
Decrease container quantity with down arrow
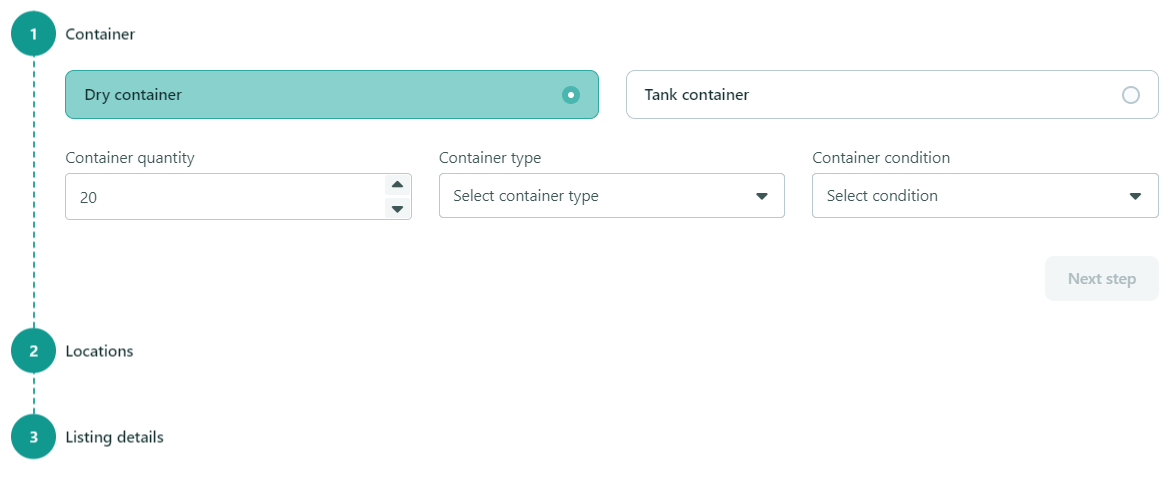(x=397, y=208)
